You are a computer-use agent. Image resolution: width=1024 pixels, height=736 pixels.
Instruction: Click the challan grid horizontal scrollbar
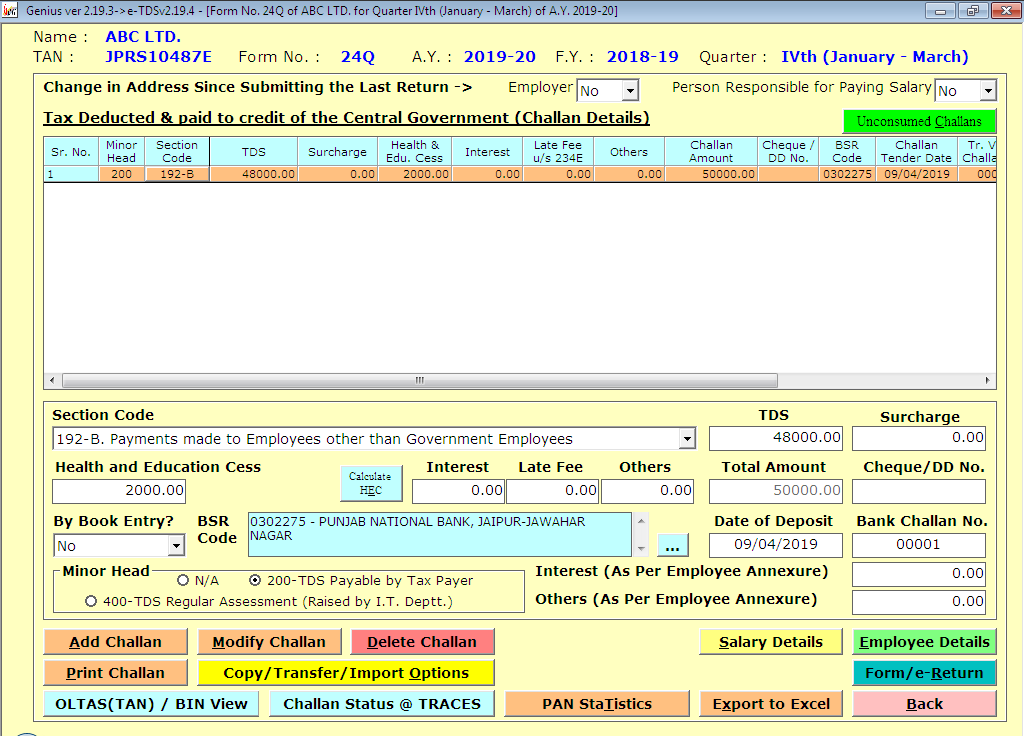pos(420,381)
